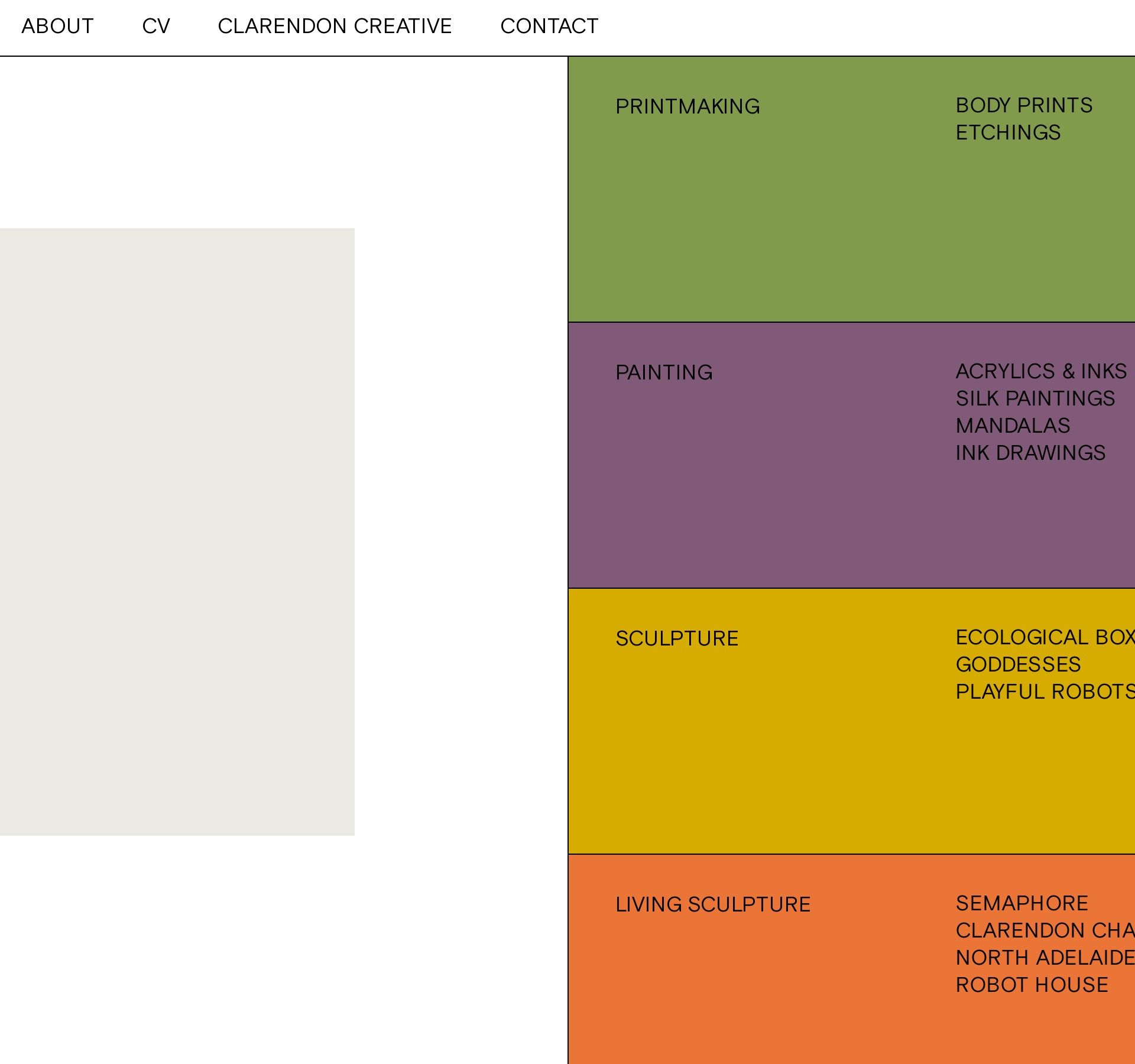1135x1064 pixels.
Task: Select the Painting category heading
Action: (664, 372)
